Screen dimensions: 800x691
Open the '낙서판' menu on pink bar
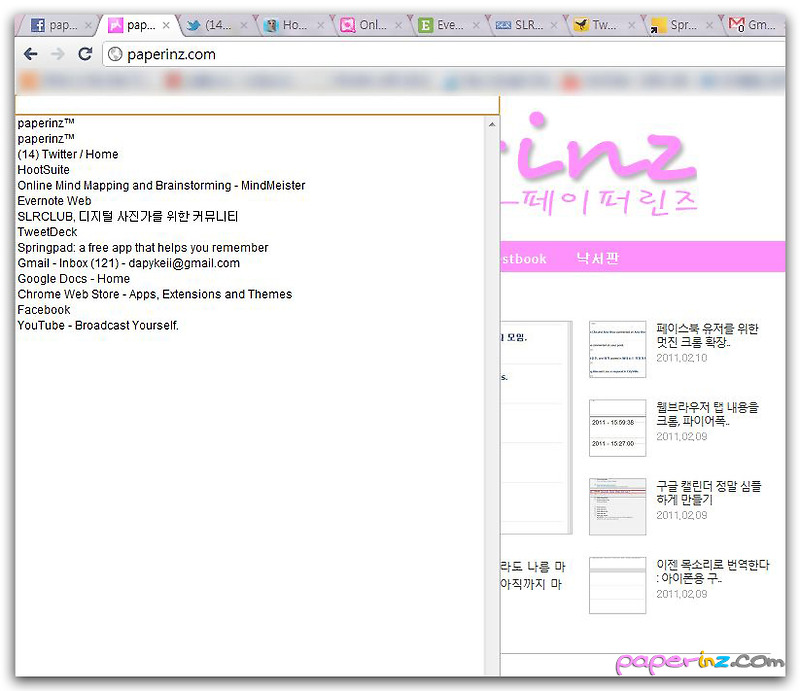tap(597, 258)
